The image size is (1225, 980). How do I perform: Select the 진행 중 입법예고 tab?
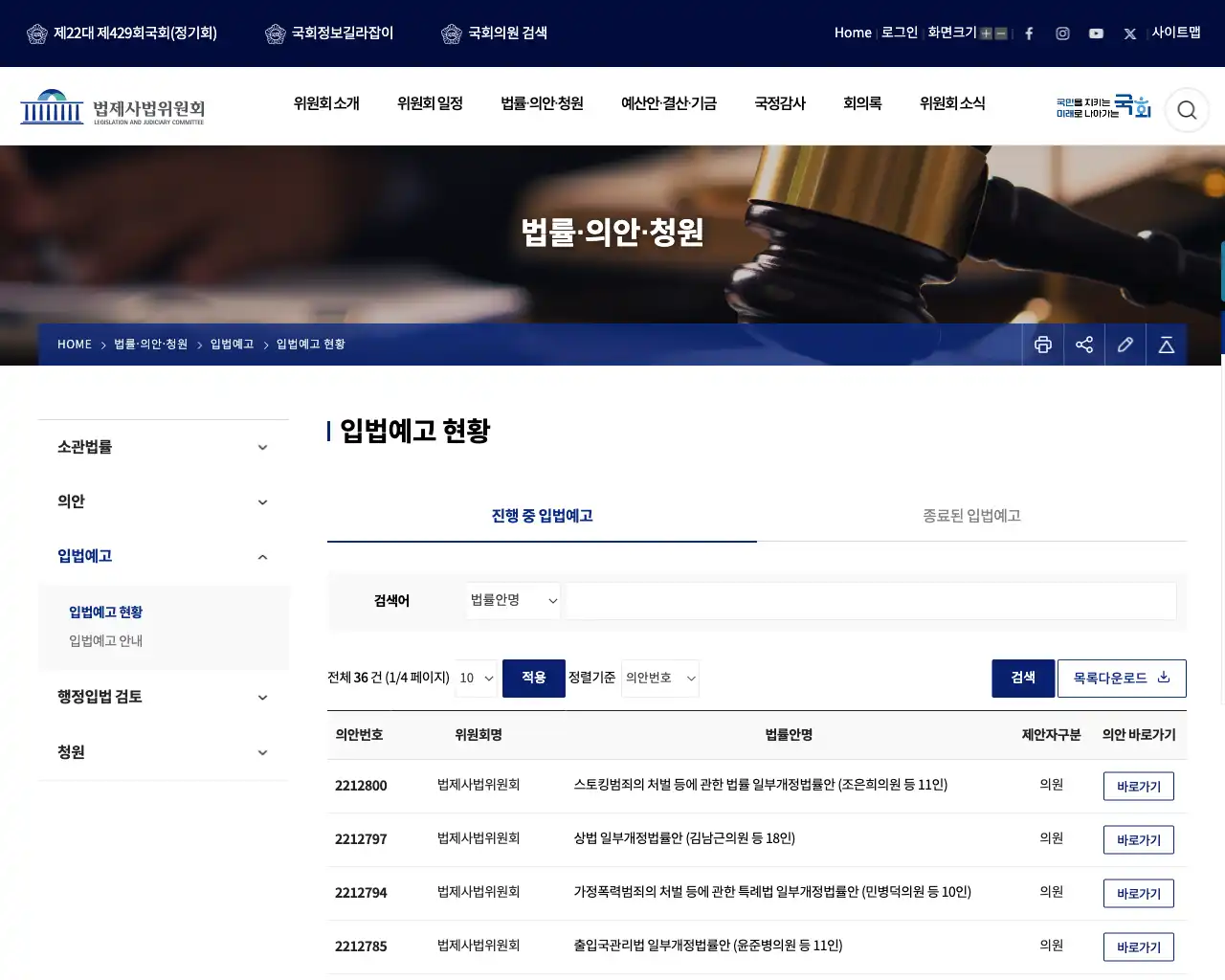(542, 516)
